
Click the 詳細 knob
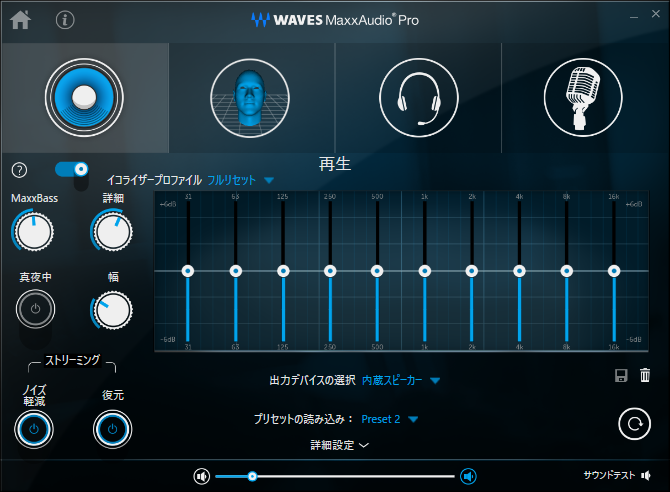(112, 231)
